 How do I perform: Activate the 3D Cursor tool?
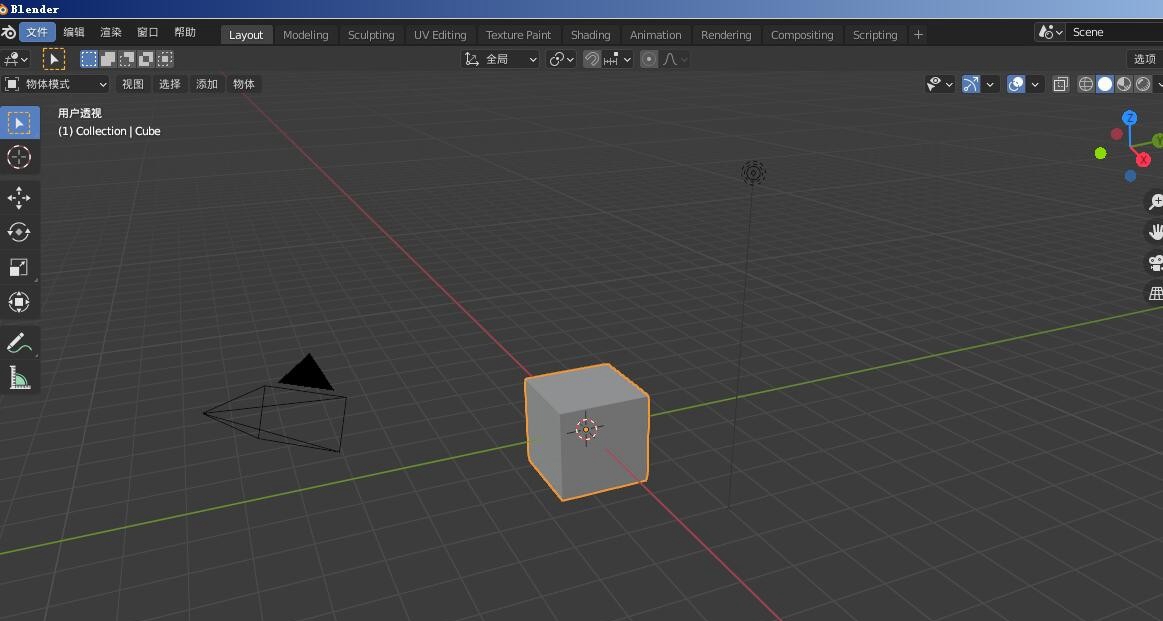19,157
